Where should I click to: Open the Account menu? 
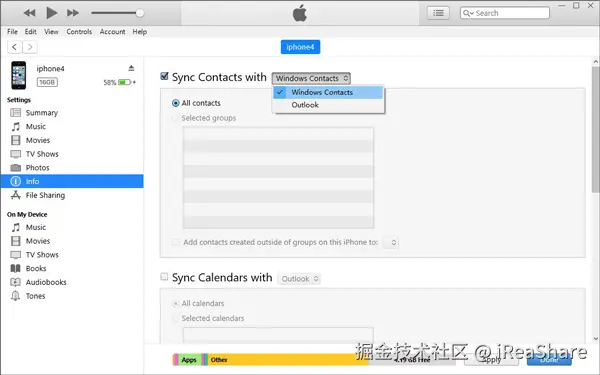click(112, 32)
